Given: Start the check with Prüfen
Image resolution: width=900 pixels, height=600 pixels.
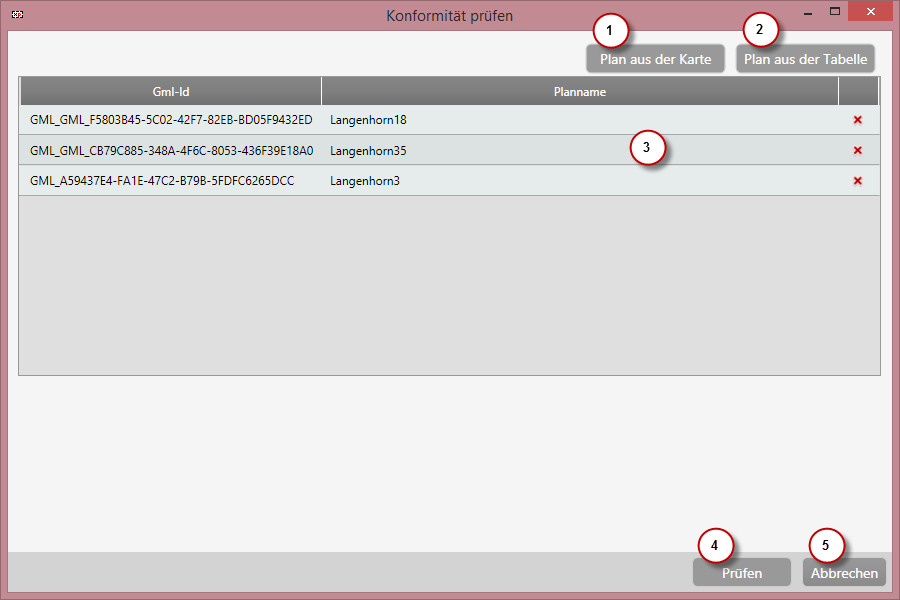Looking at the screenshot, I should [741, 573].
